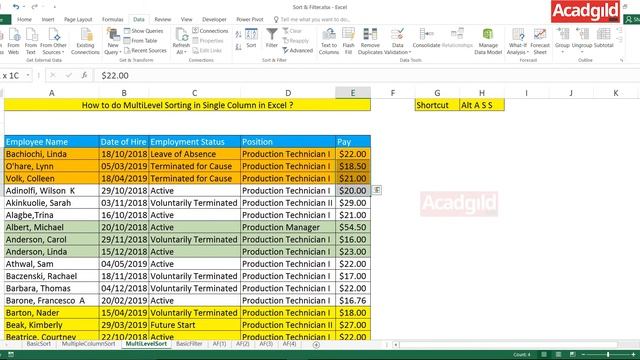This screenshot has width=640, height=360.
Task: Click the $54.50 pay cell
Action: tap(353, 227)
